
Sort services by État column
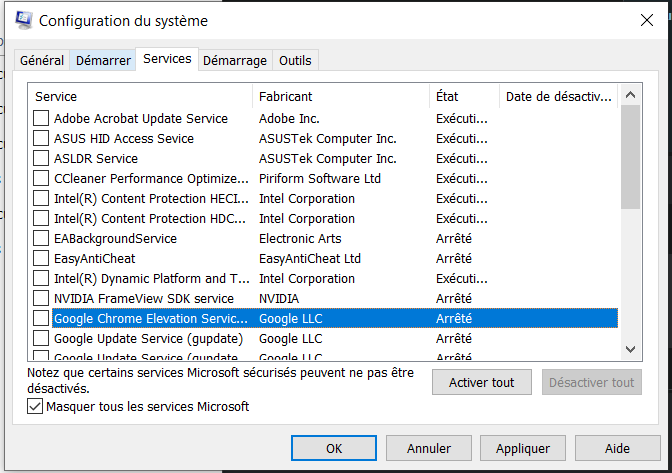tap(465, 96)
